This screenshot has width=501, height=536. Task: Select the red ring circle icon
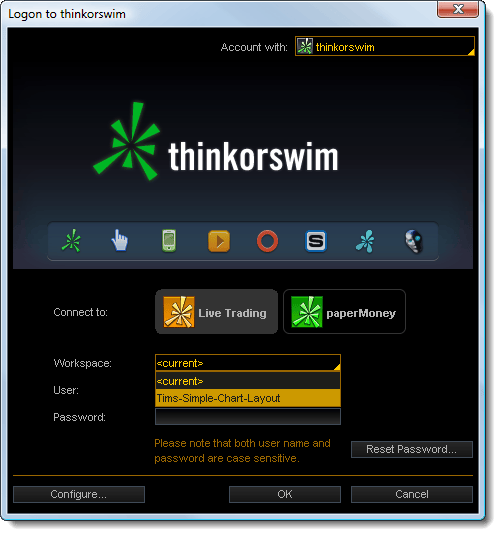tap(267, 241)
